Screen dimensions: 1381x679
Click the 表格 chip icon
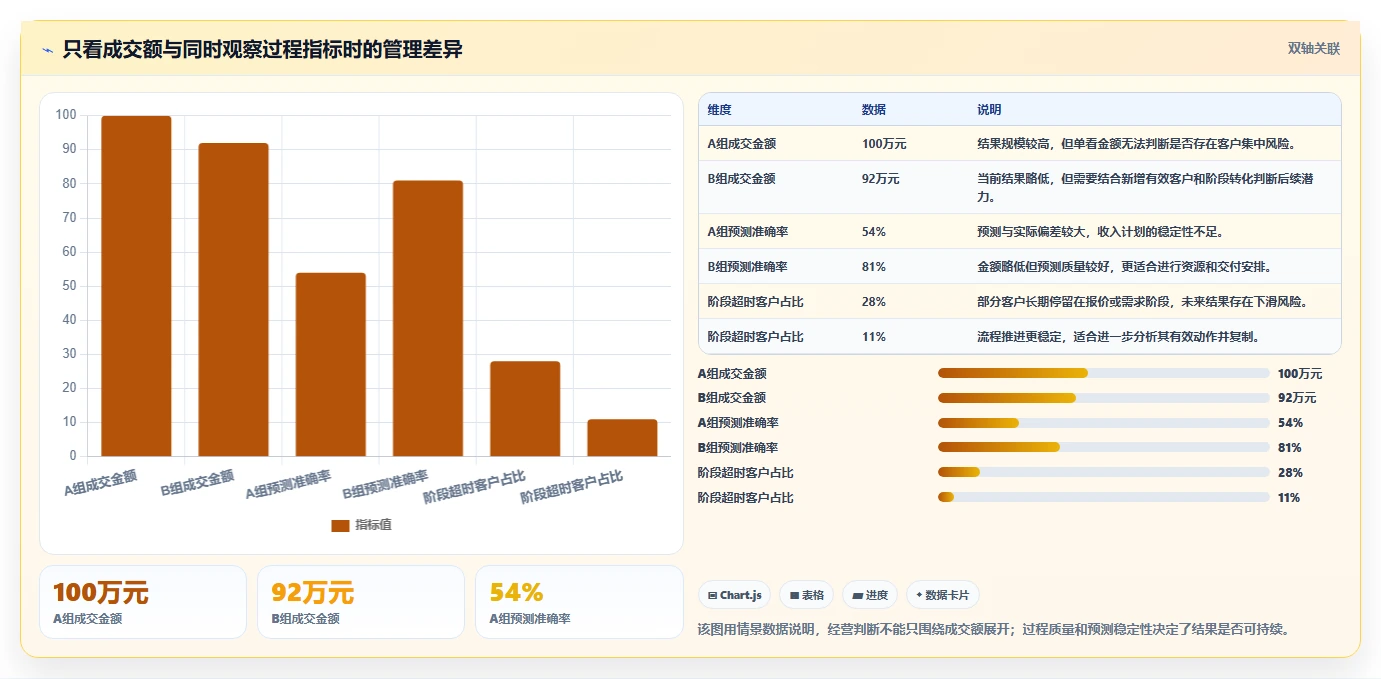click(794, 595)
